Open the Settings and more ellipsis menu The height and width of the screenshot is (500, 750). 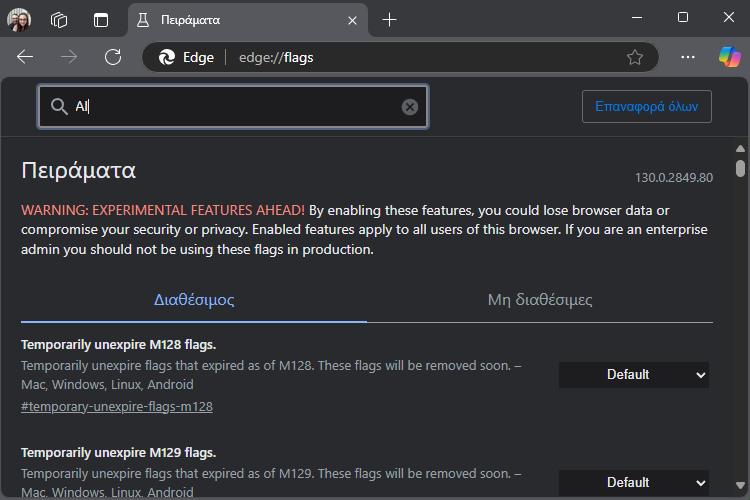pyautogui.click(x=688, y=57)
